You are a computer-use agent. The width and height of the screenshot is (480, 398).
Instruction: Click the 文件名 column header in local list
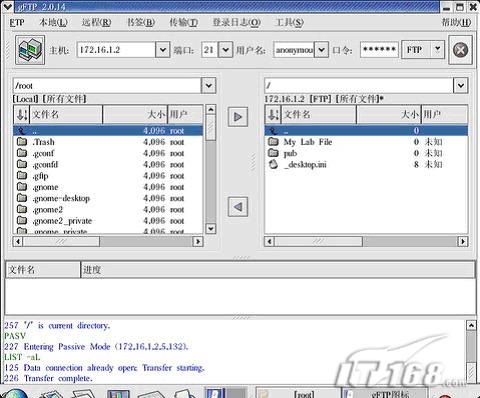pyautogui.click(x=66, y=114)
